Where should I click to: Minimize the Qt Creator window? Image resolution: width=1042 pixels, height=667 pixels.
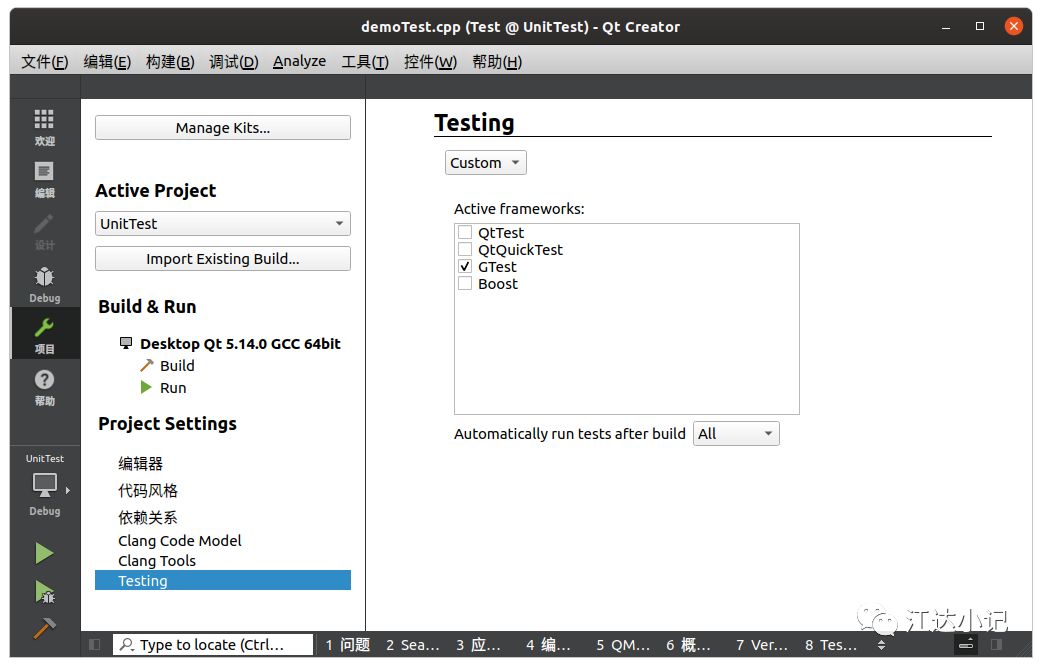(x=946, y=27)
